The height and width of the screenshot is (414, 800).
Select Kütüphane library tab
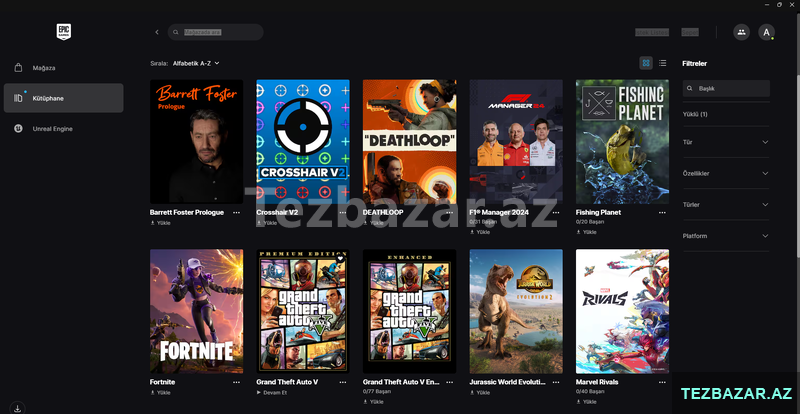63,98
